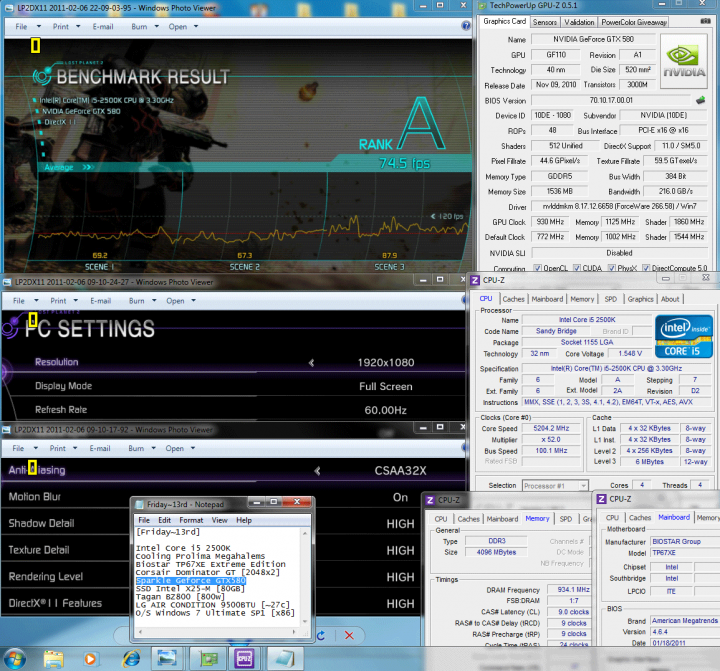This screenshot has width=720, height=671.
Task: Click the notepad scroll right arrow
Action: (294, 632)
